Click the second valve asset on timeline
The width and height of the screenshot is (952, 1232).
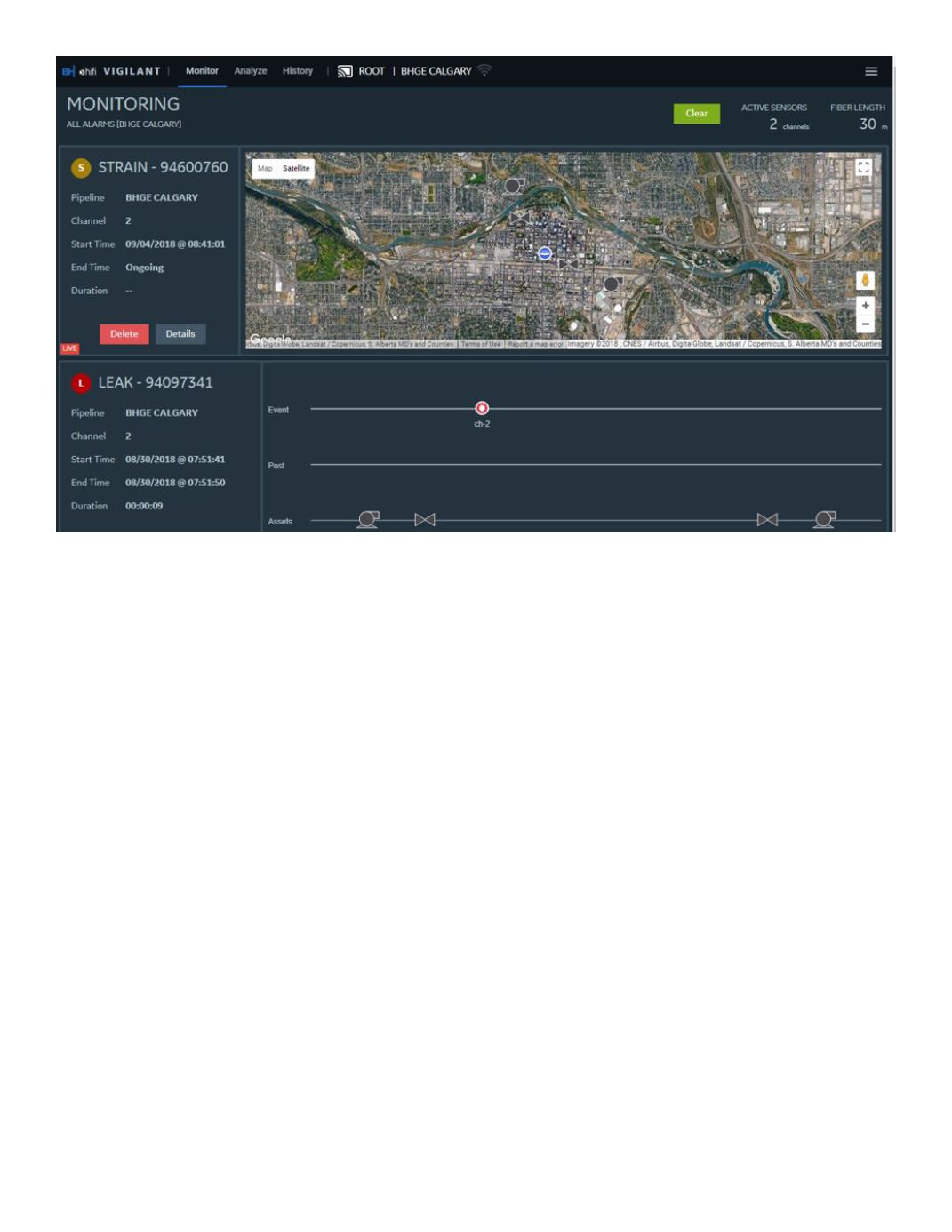click(767, 520)
